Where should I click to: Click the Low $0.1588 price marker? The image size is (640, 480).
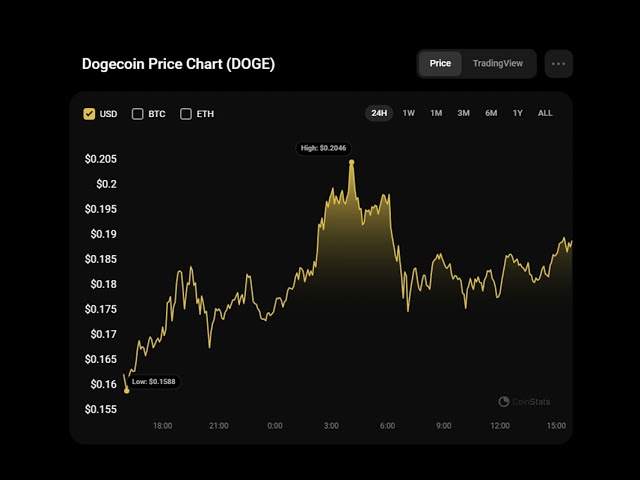click(154, 382)
